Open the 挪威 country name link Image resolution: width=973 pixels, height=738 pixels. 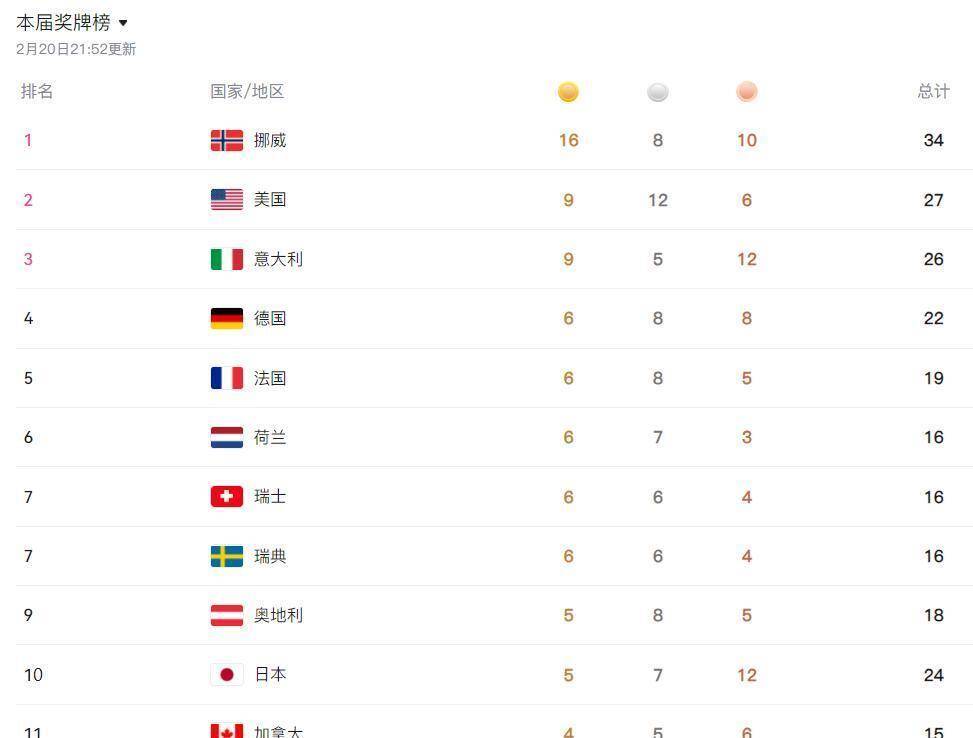[x=270, y=140]
